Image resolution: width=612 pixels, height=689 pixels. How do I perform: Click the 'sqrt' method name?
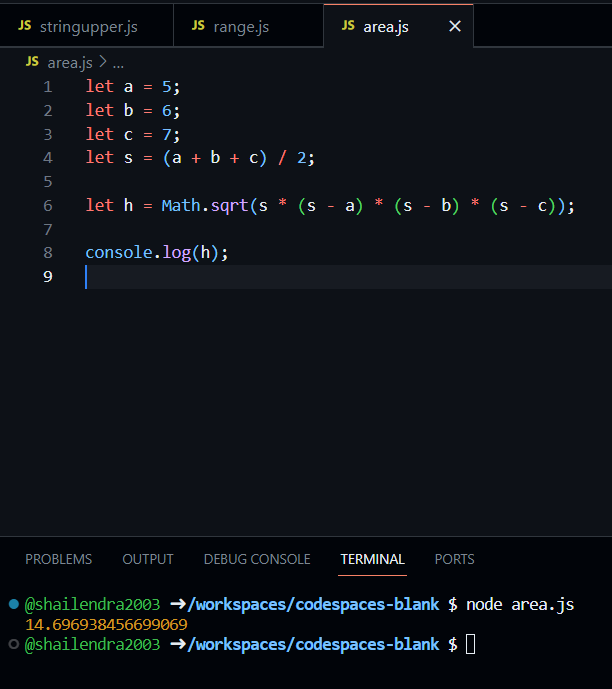point(229,206)
